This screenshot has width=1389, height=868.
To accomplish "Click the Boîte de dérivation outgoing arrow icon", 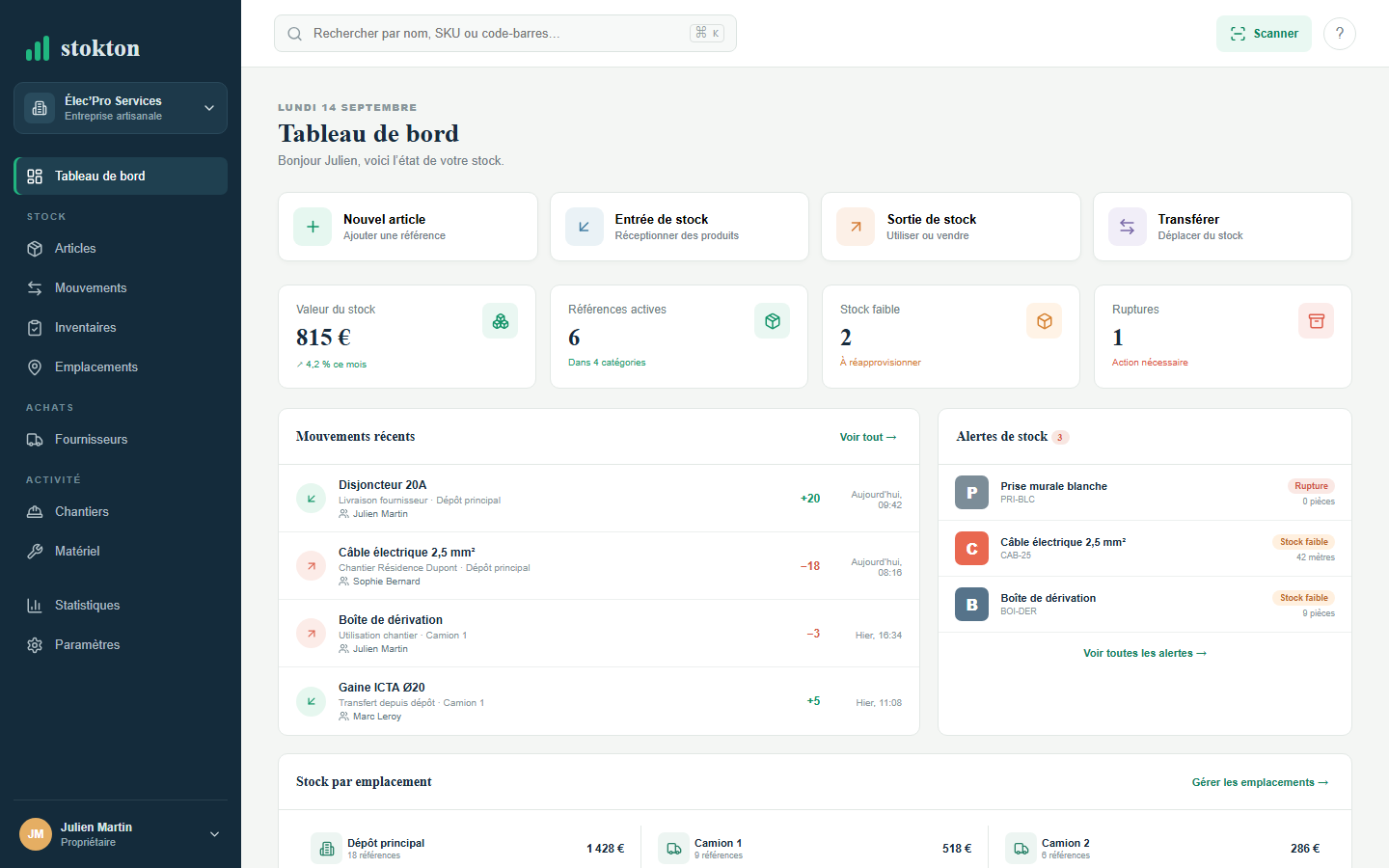I will (311, 634).
